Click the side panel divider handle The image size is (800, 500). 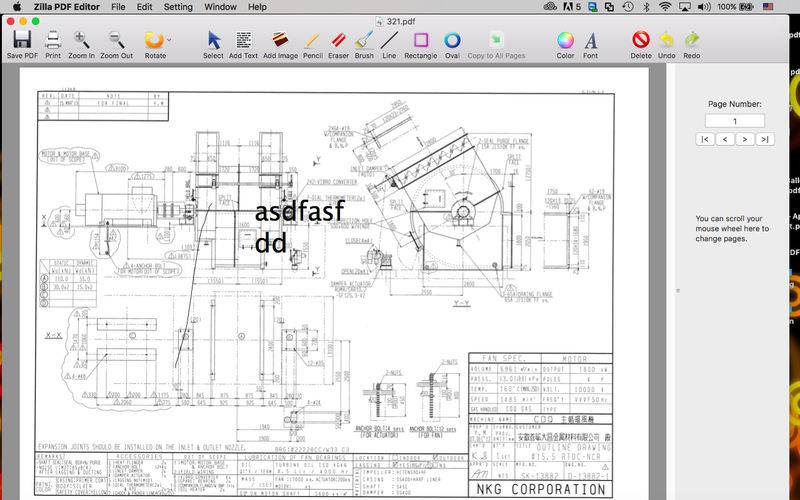click(678, 291)
